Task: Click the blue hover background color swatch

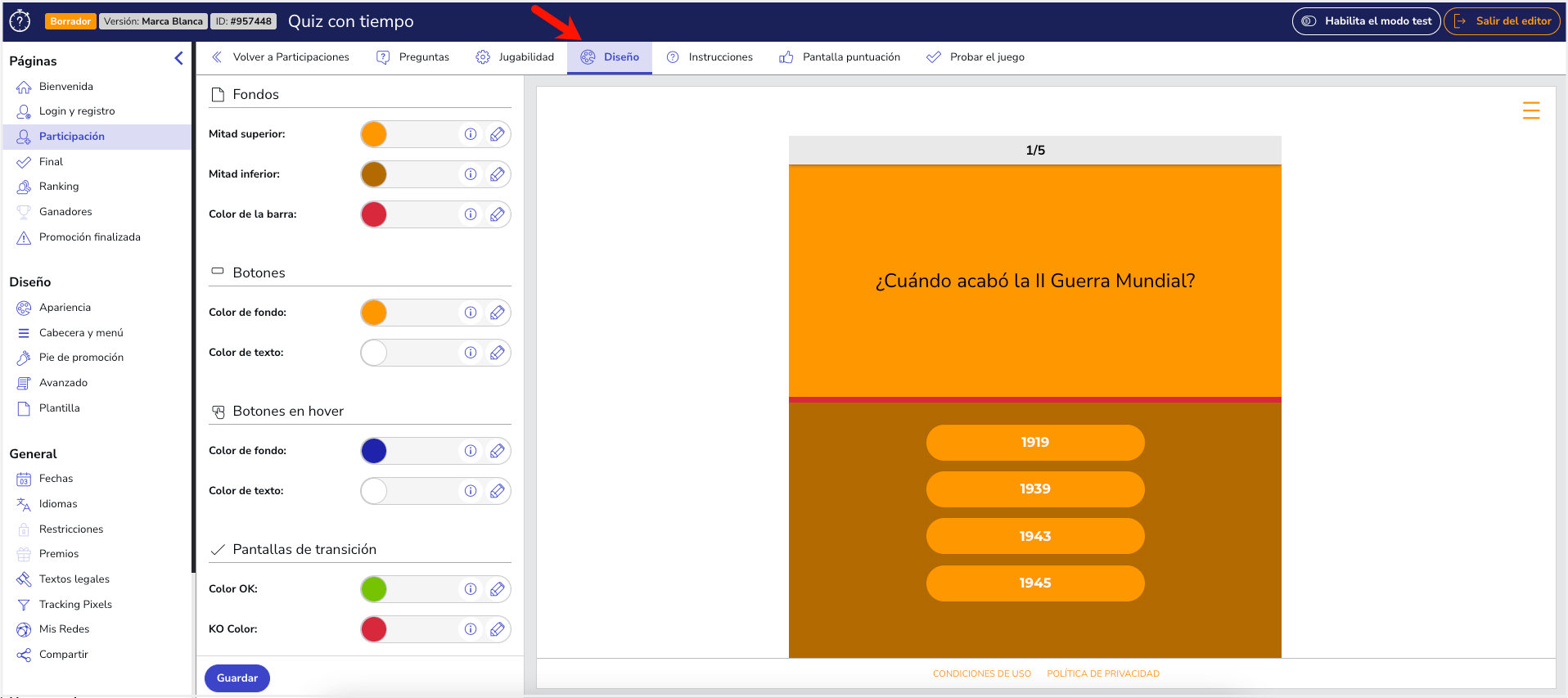Action: coord(374,451)
